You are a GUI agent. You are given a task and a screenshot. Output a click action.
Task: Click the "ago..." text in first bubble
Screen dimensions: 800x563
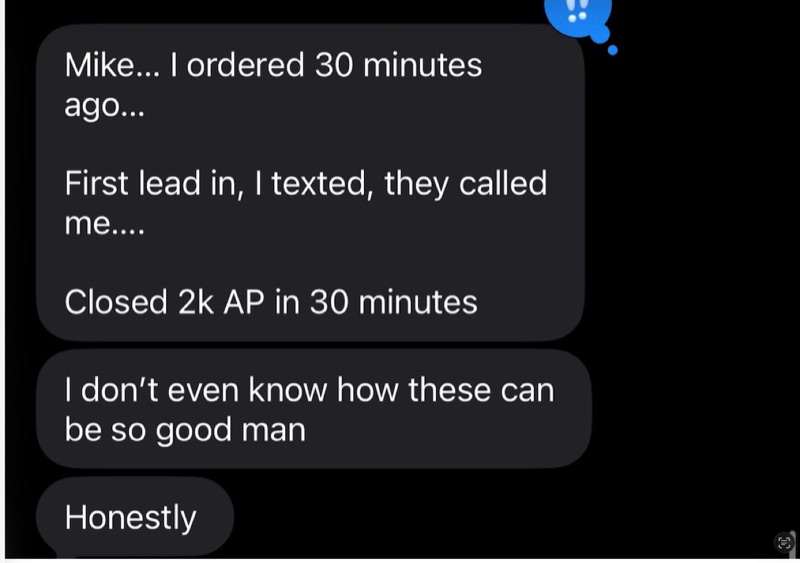tap(104, 106)
